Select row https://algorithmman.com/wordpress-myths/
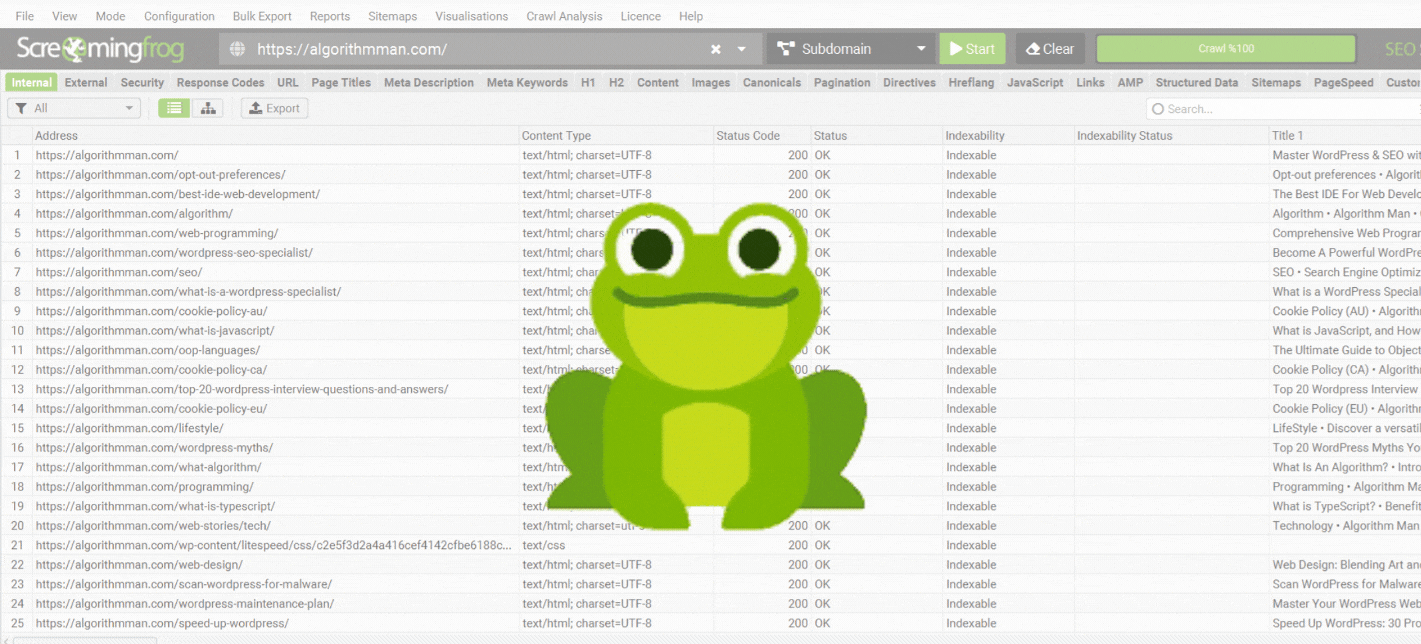Viewport: 1421px width, 644px height. pyautogui.click(x=710, y=448)
